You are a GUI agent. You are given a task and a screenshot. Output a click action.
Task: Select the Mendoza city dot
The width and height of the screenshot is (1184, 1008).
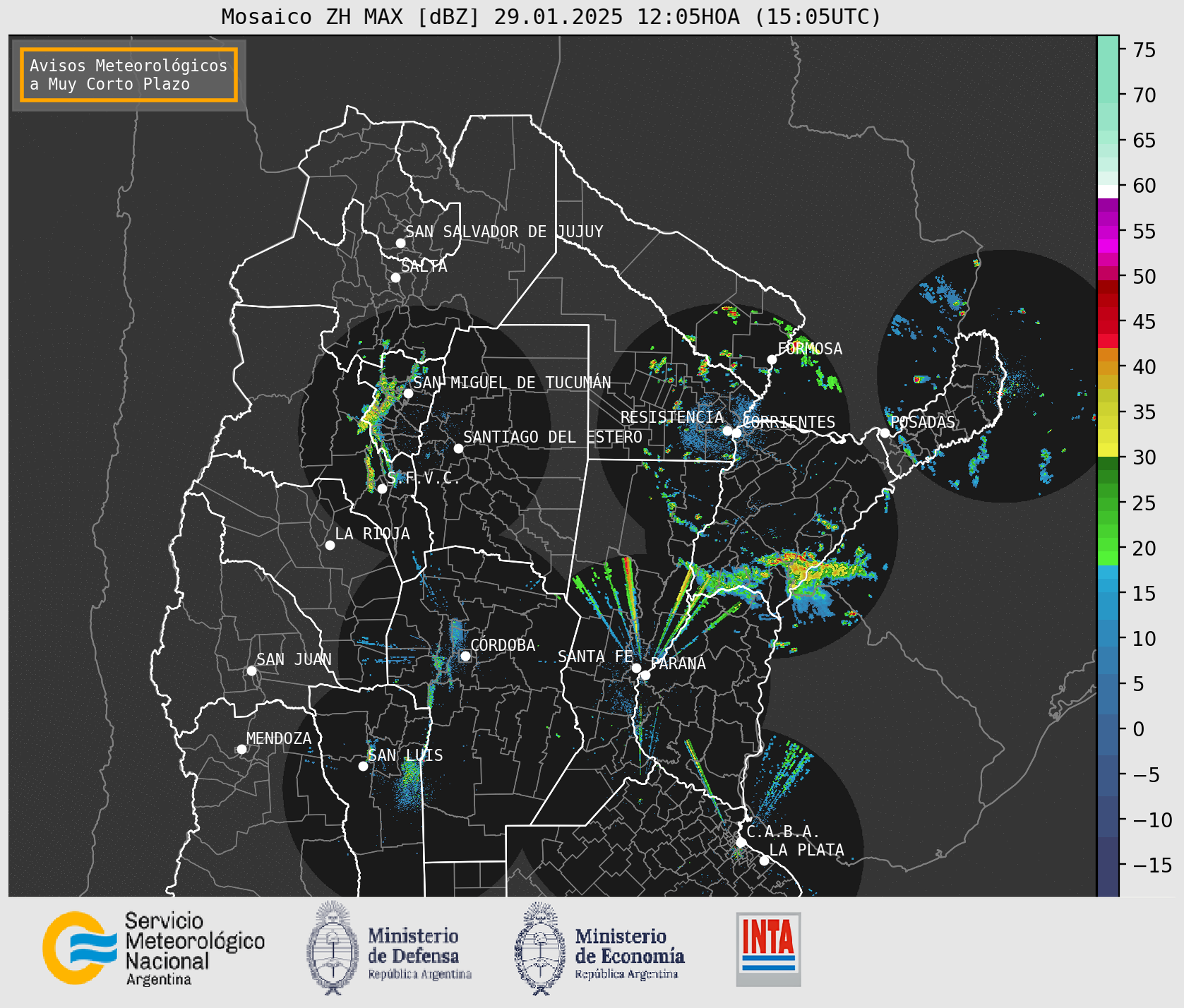pos(241,749)
